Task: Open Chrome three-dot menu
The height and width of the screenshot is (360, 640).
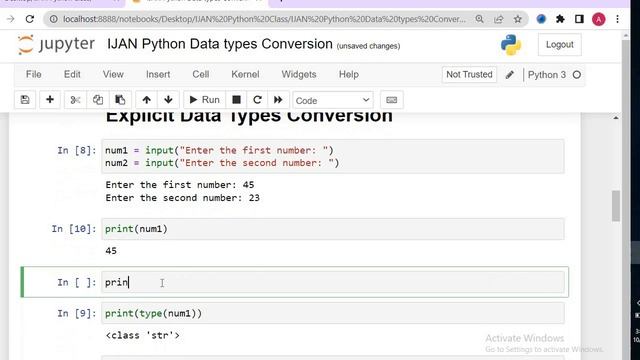Action: (618, 19)
